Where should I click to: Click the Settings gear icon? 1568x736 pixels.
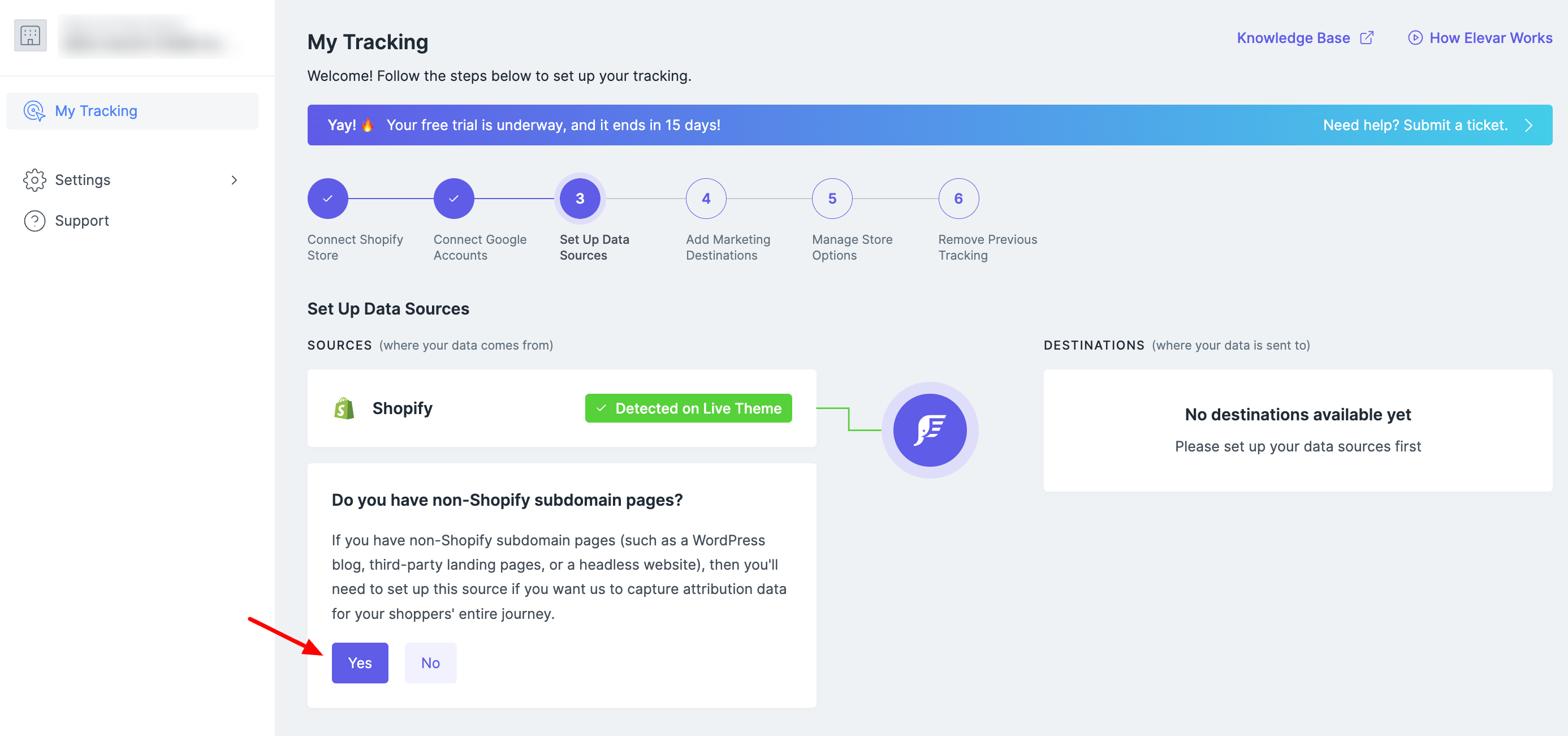pos(34,180)
